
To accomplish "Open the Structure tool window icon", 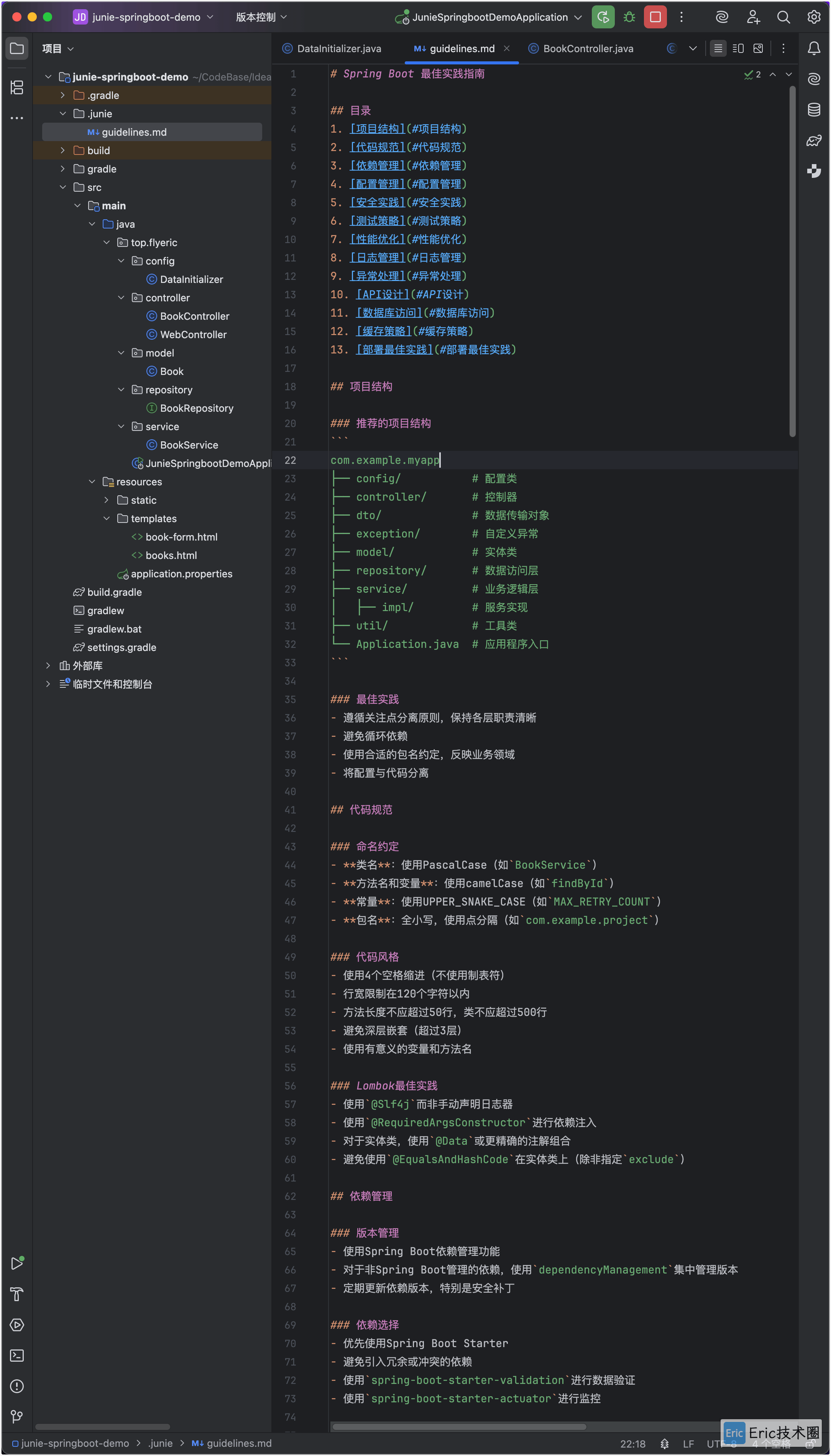I will click(17, 87).
